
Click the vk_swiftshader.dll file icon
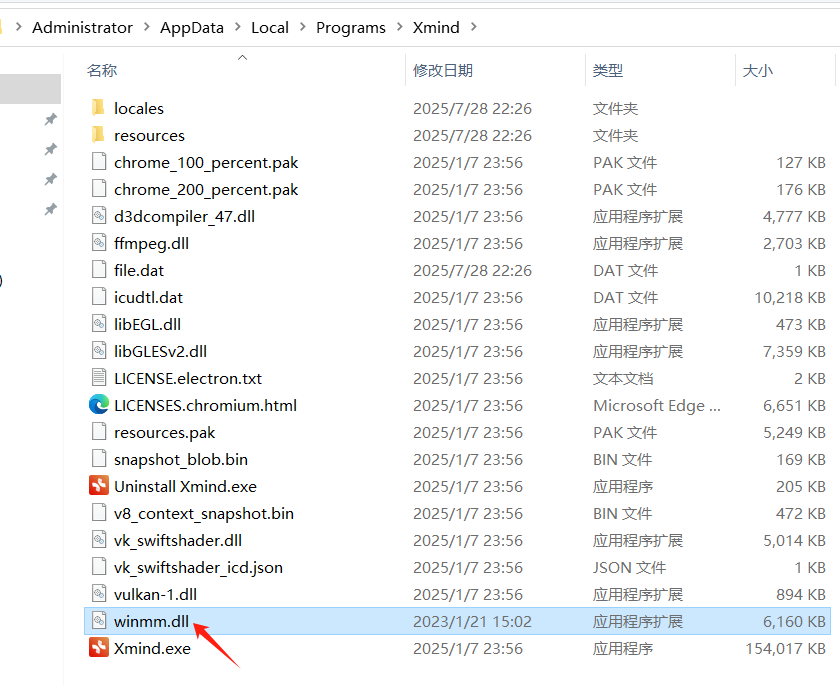pyautogui.click(x=99, y=540)
